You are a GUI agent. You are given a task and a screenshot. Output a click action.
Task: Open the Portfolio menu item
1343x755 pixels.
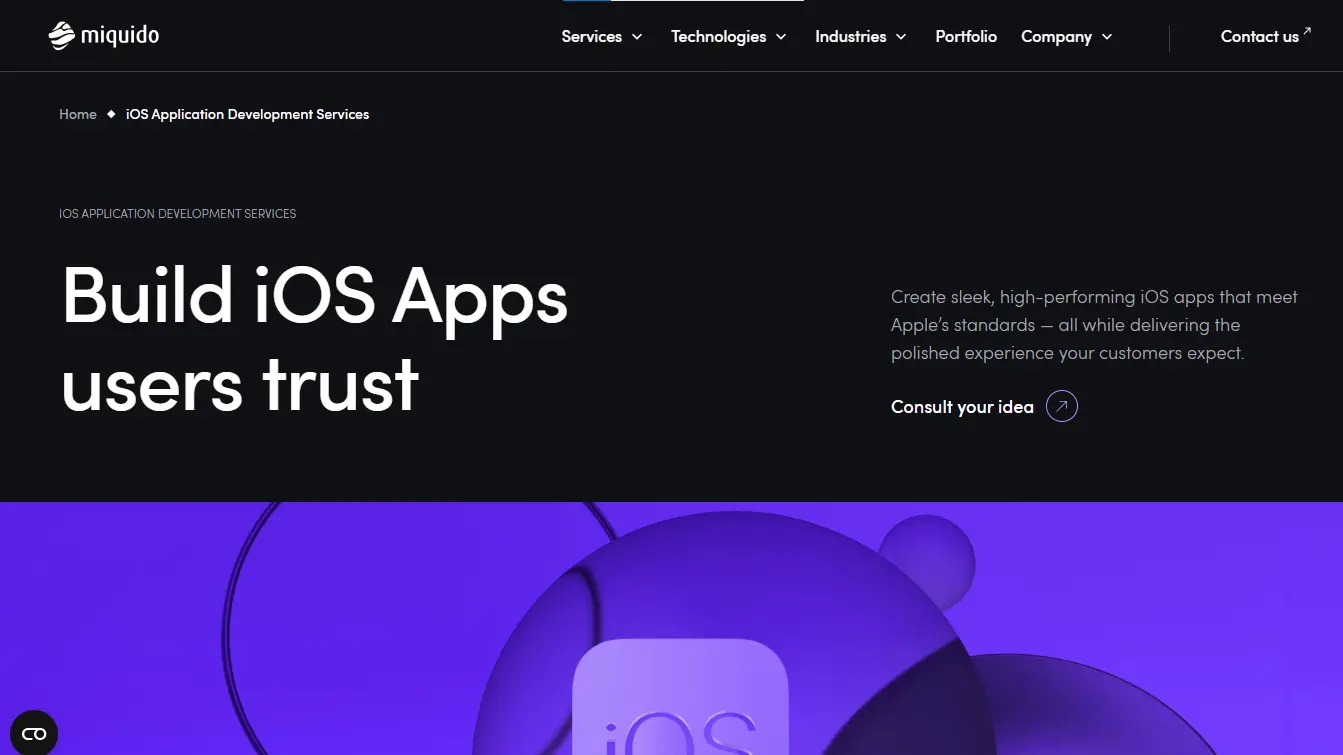966,36
